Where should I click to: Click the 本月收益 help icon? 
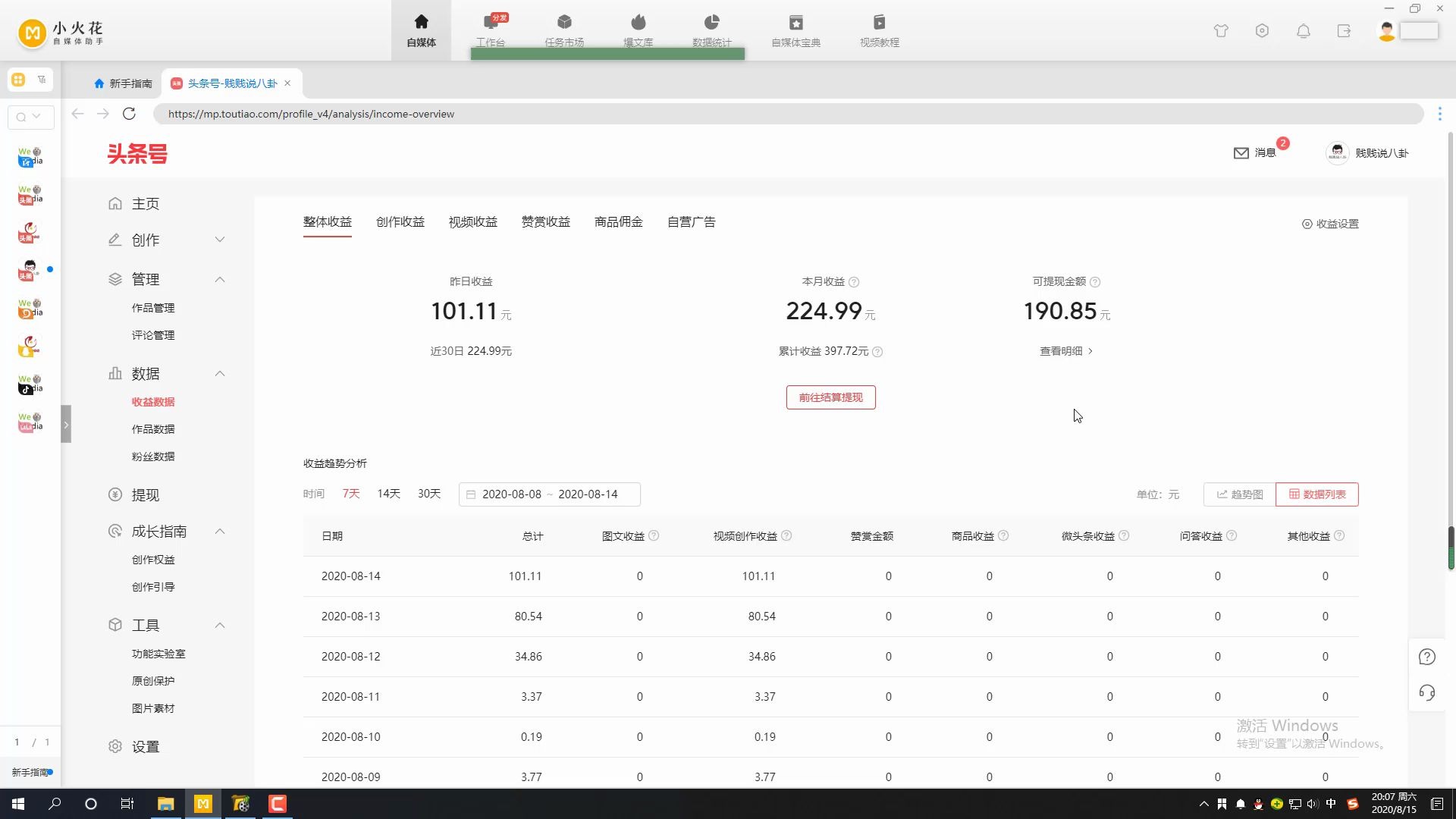coord(854,282)
